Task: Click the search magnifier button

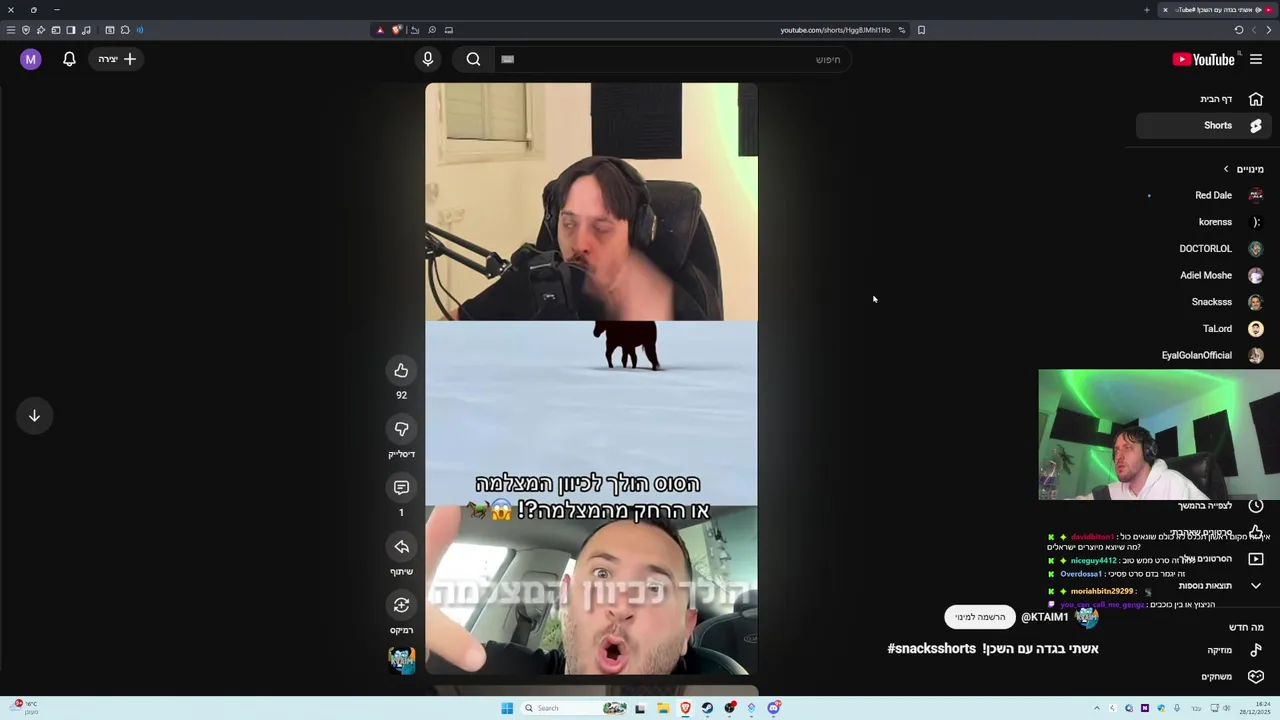Action: click(x=473, y=59)
